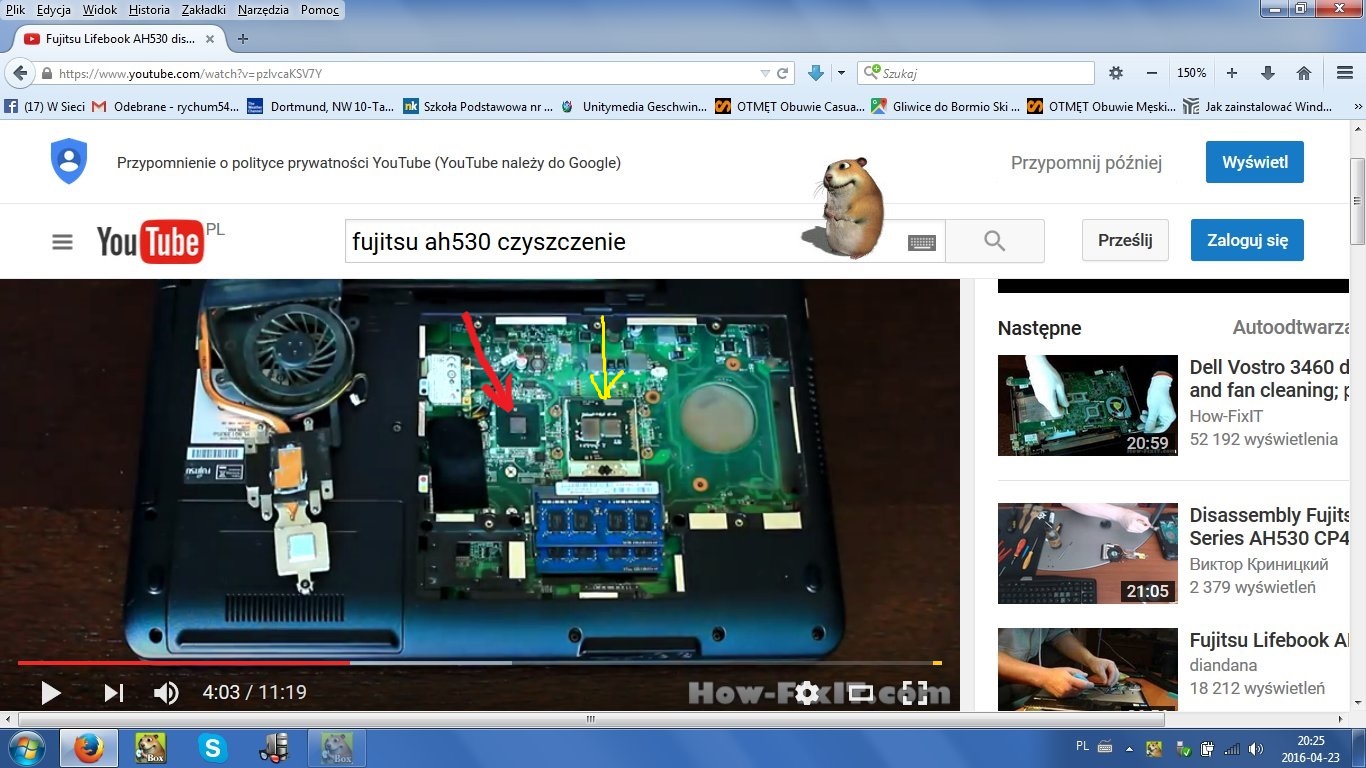This screenshot has width=1366, height=768.
Task: Click the lock icon in the address bar
Action: (46, 74)
